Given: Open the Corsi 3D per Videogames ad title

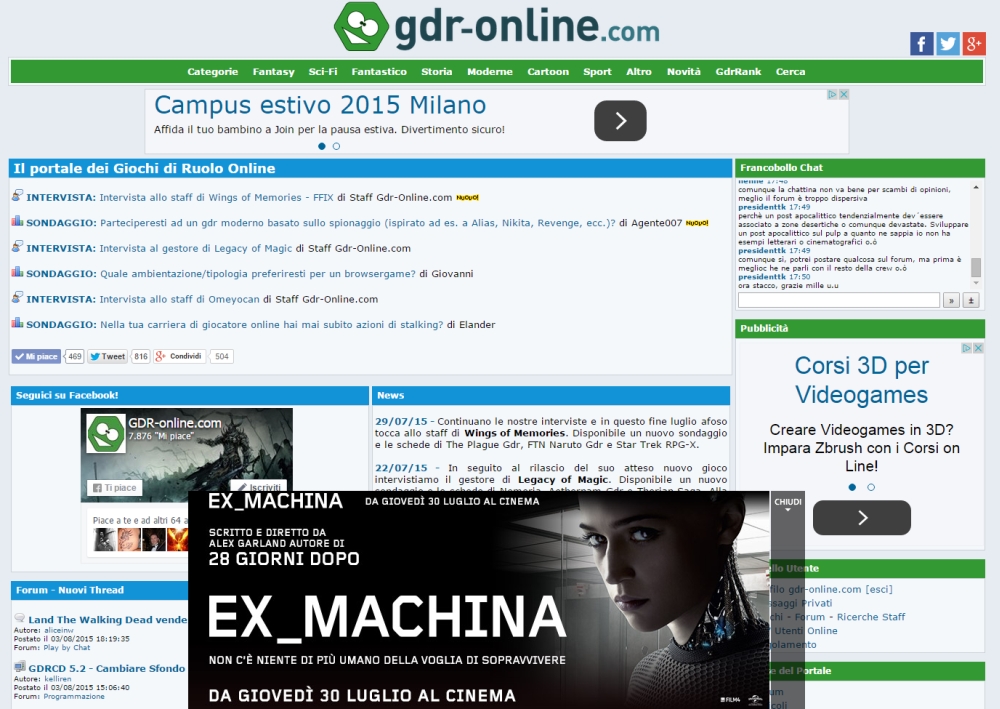Looking at the screenshot, I should click(x=861, y=380).
